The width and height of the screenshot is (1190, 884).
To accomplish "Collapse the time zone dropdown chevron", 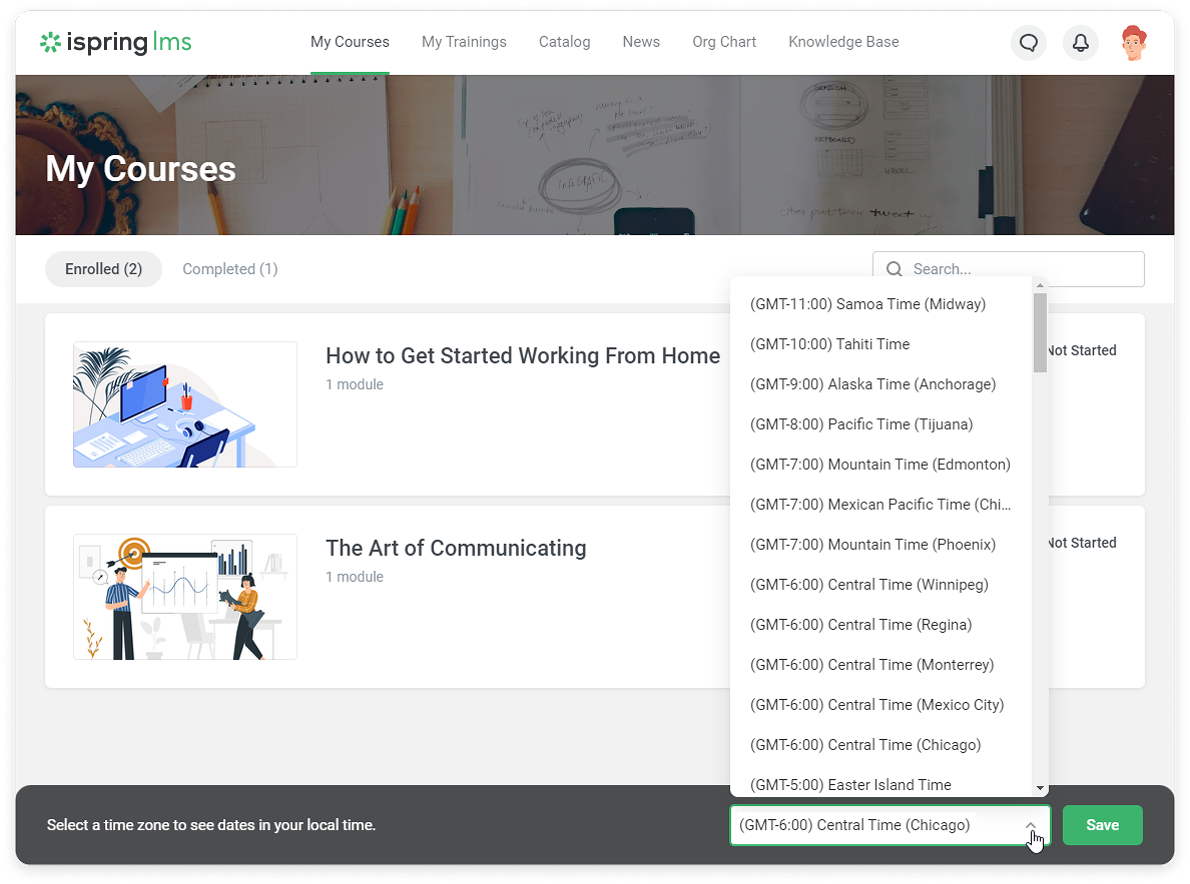I will point(1030,825).
